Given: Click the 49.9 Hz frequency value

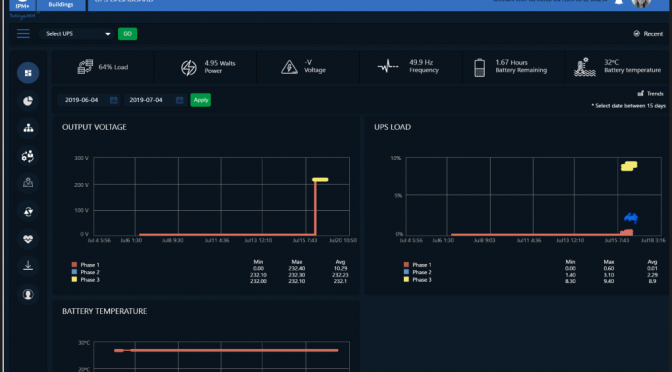Looking at the screenshot, I should [x=421, y=63].
